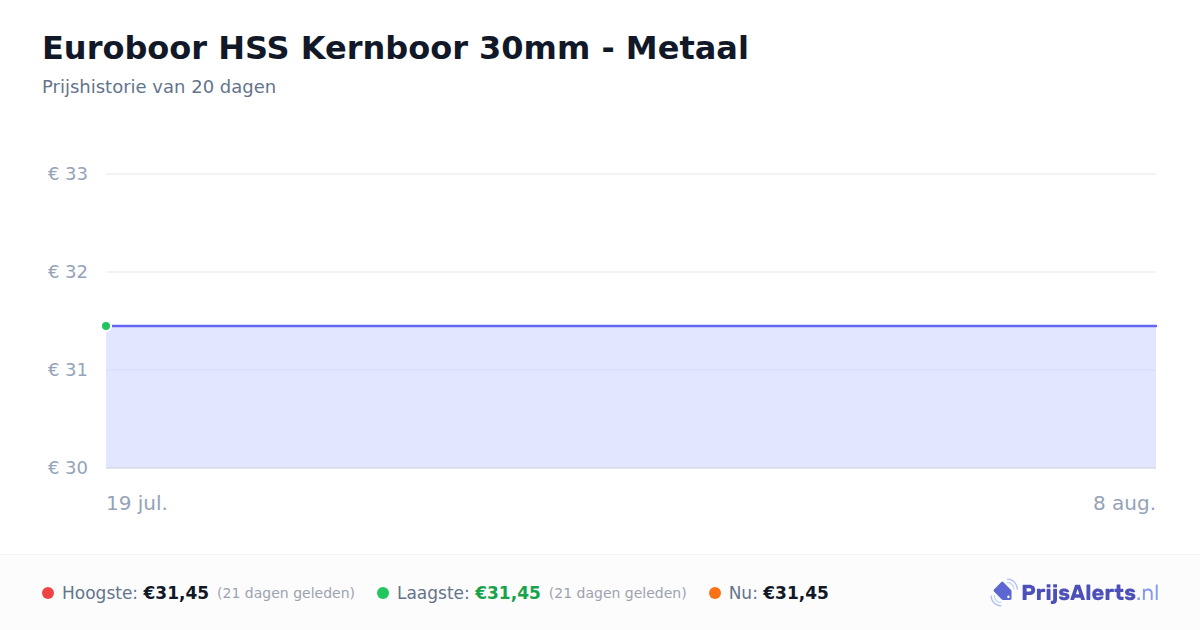Click the € 33 y-axis label
The width and height of the screenshot is (1200, 630).
[x=68, y=174]
